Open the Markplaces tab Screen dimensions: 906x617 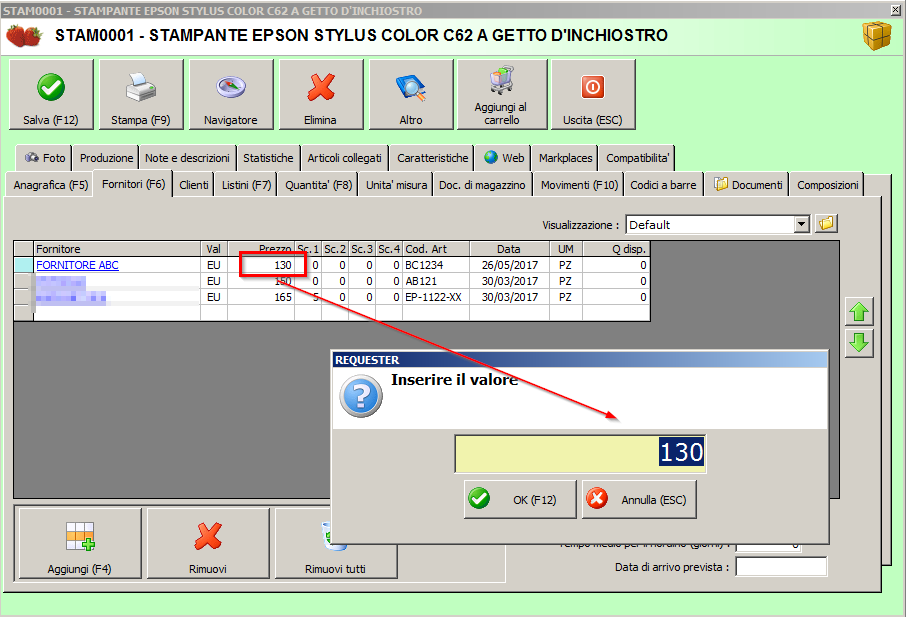click(566, 158)
